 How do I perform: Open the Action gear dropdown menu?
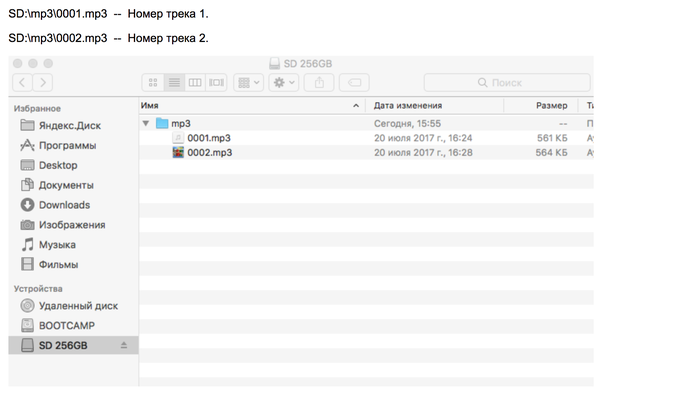[284, 82]
